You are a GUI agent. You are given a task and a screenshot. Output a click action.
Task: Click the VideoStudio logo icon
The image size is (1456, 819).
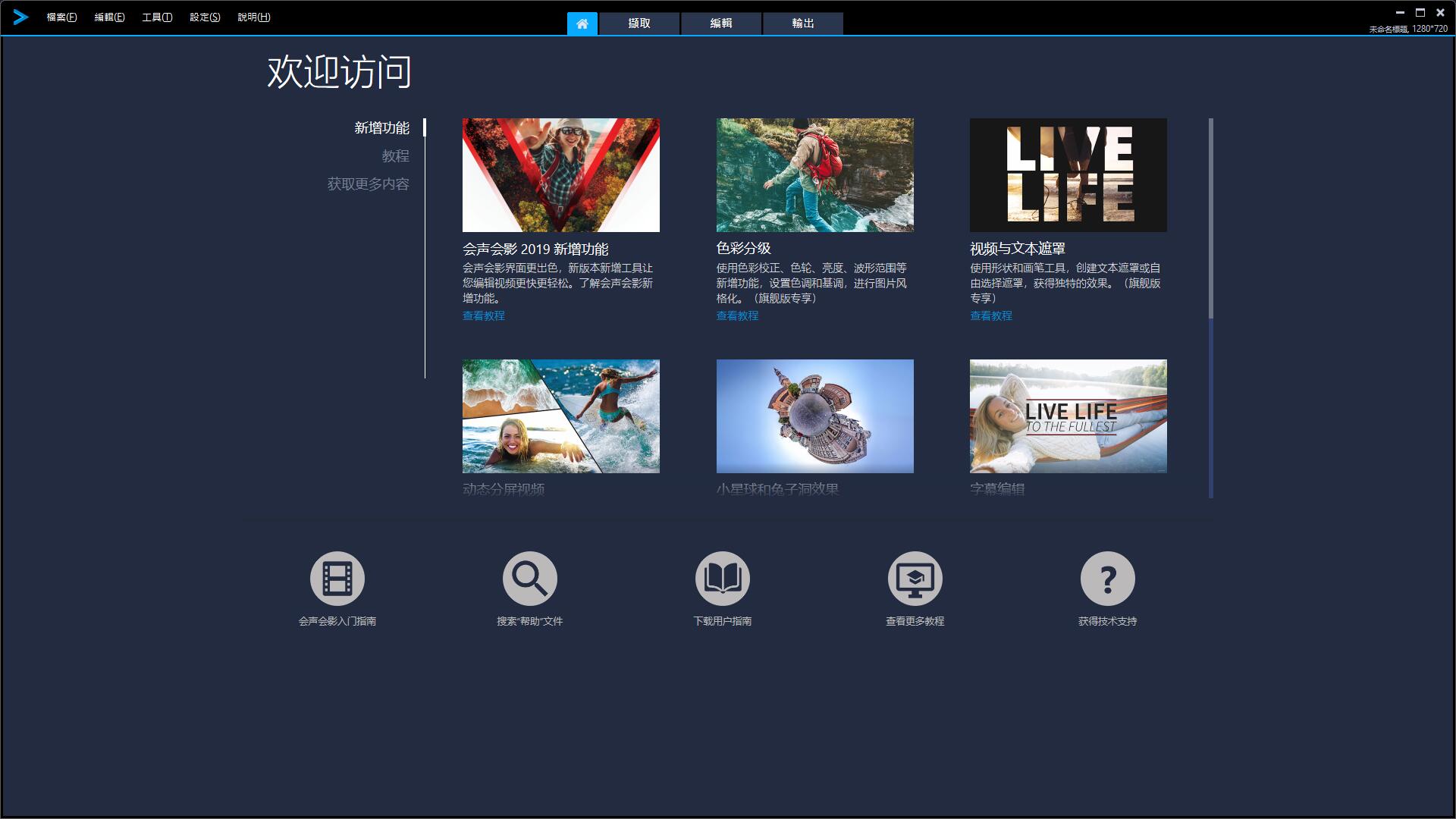(x=20, y=17)
